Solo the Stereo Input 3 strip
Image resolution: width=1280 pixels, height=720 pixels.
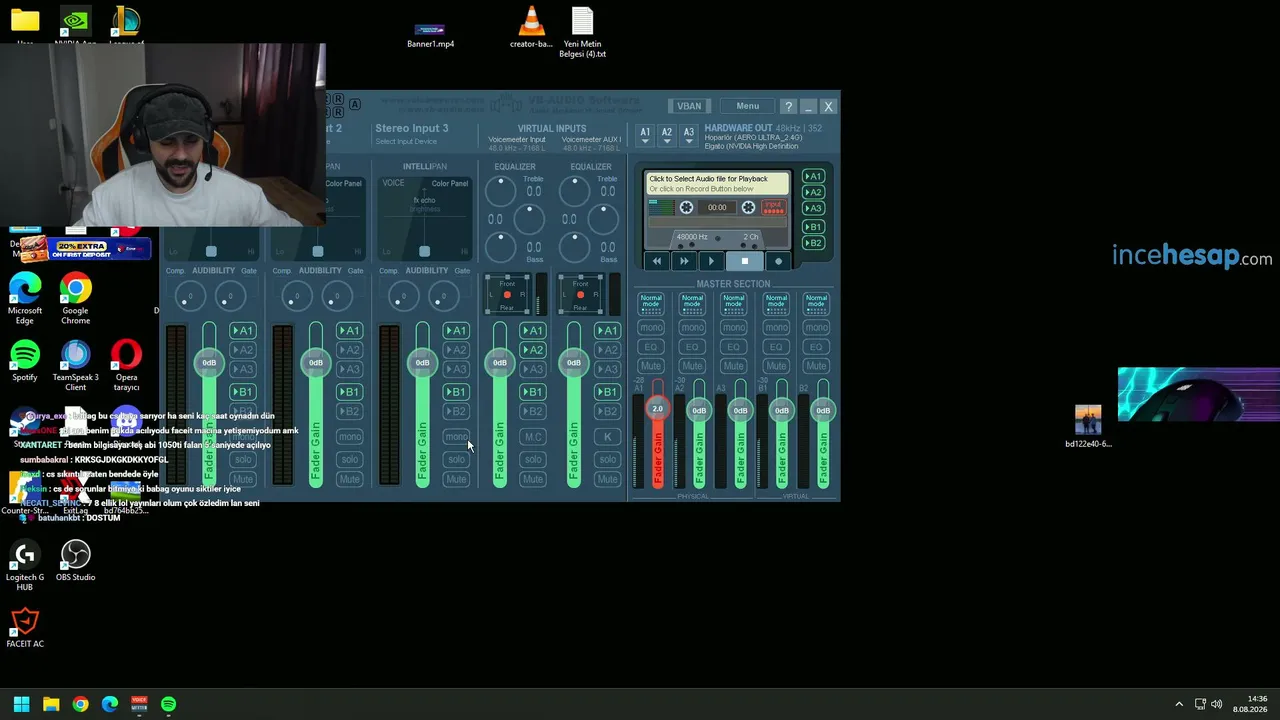[x=456, y=459]
